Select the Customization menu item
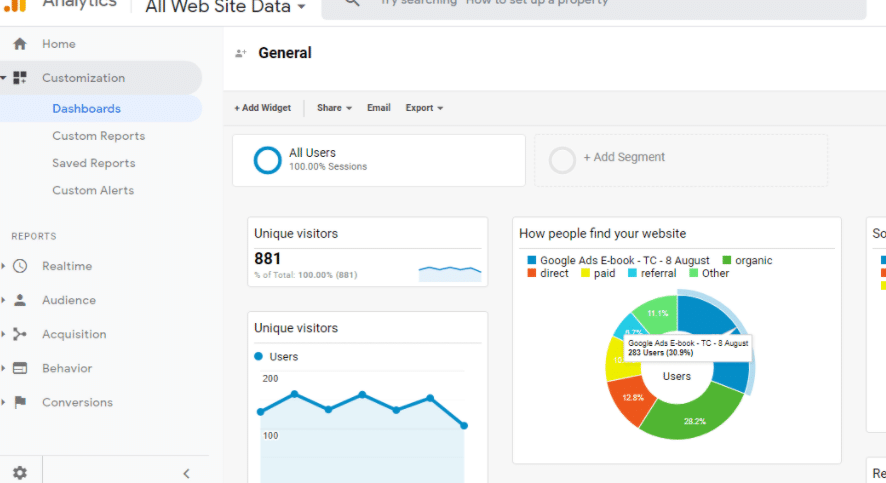Viewport: 886px width, 483px height. pos(84,78)
